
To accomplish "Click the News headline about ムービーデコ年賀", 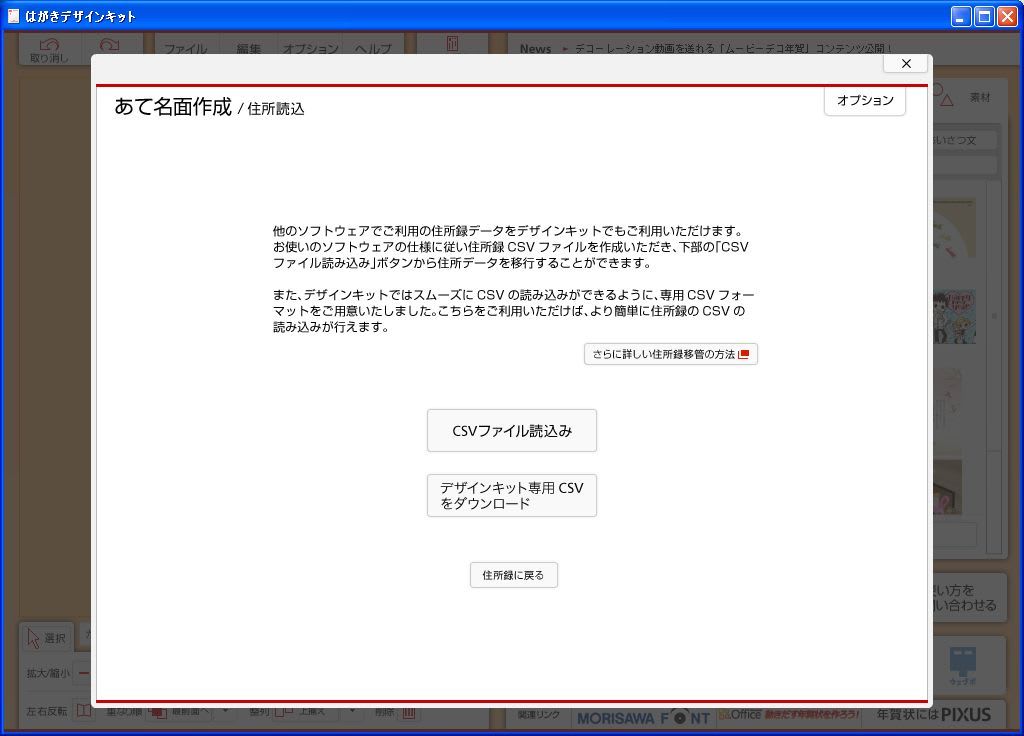I will pos(730,49).
